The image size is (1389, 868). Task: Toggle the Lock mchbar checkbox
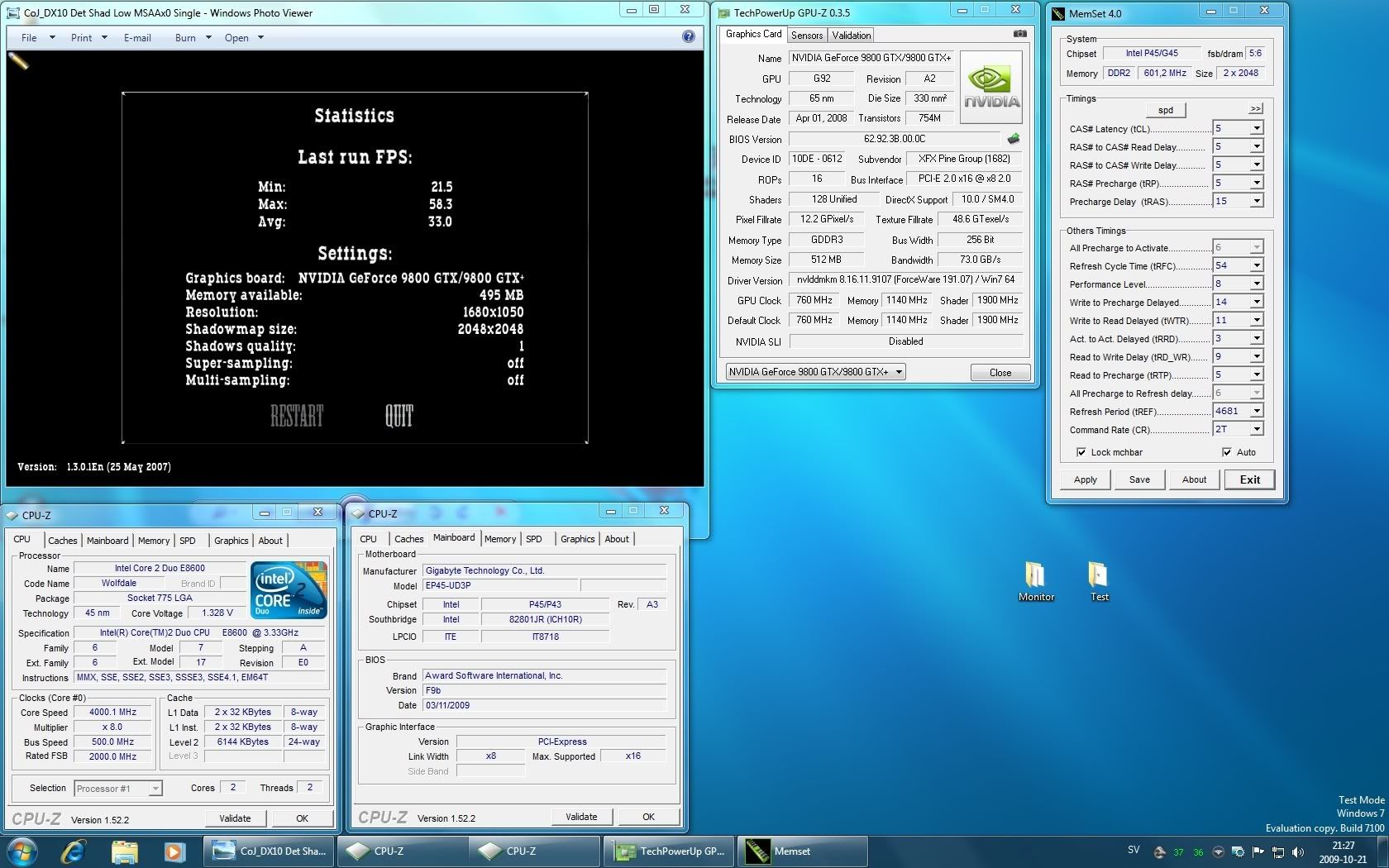[1081, 452]
